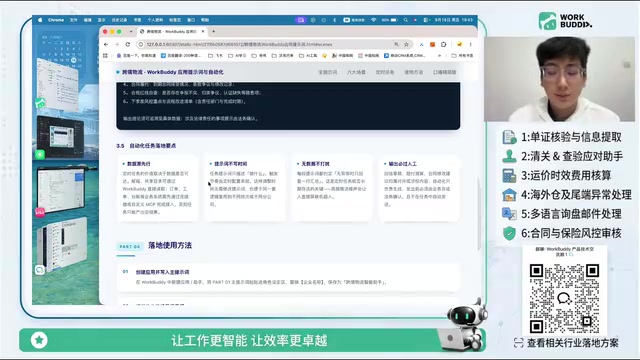This screenshot has width=640, height=360.
Task: Open the 百度翻译 bookmark
Action: click(x=180, y=56)
